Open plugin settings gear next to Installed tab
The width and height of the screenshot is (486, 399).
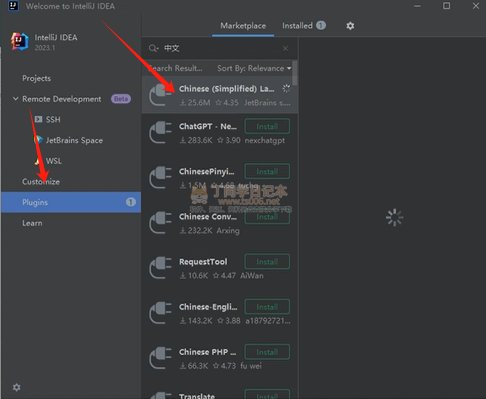tap(350, 26)
